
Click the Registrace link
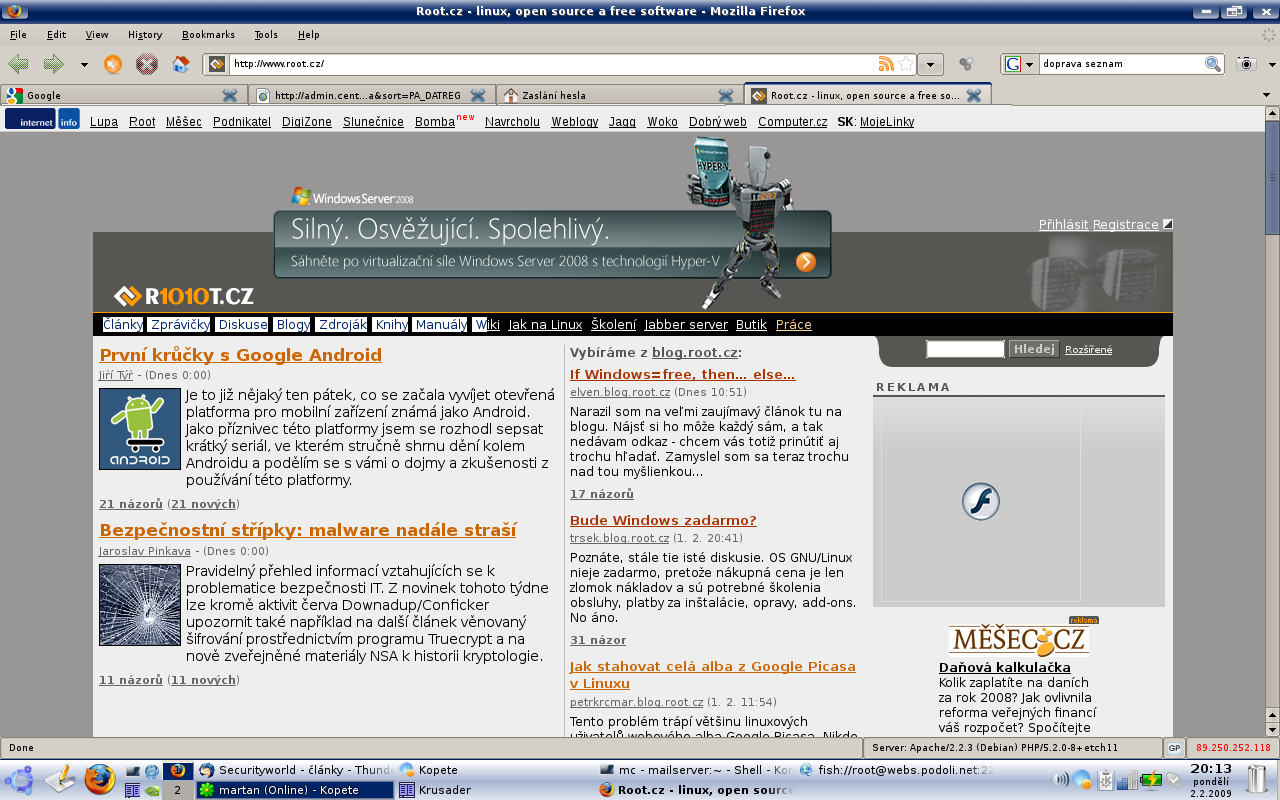[1125, 225]
